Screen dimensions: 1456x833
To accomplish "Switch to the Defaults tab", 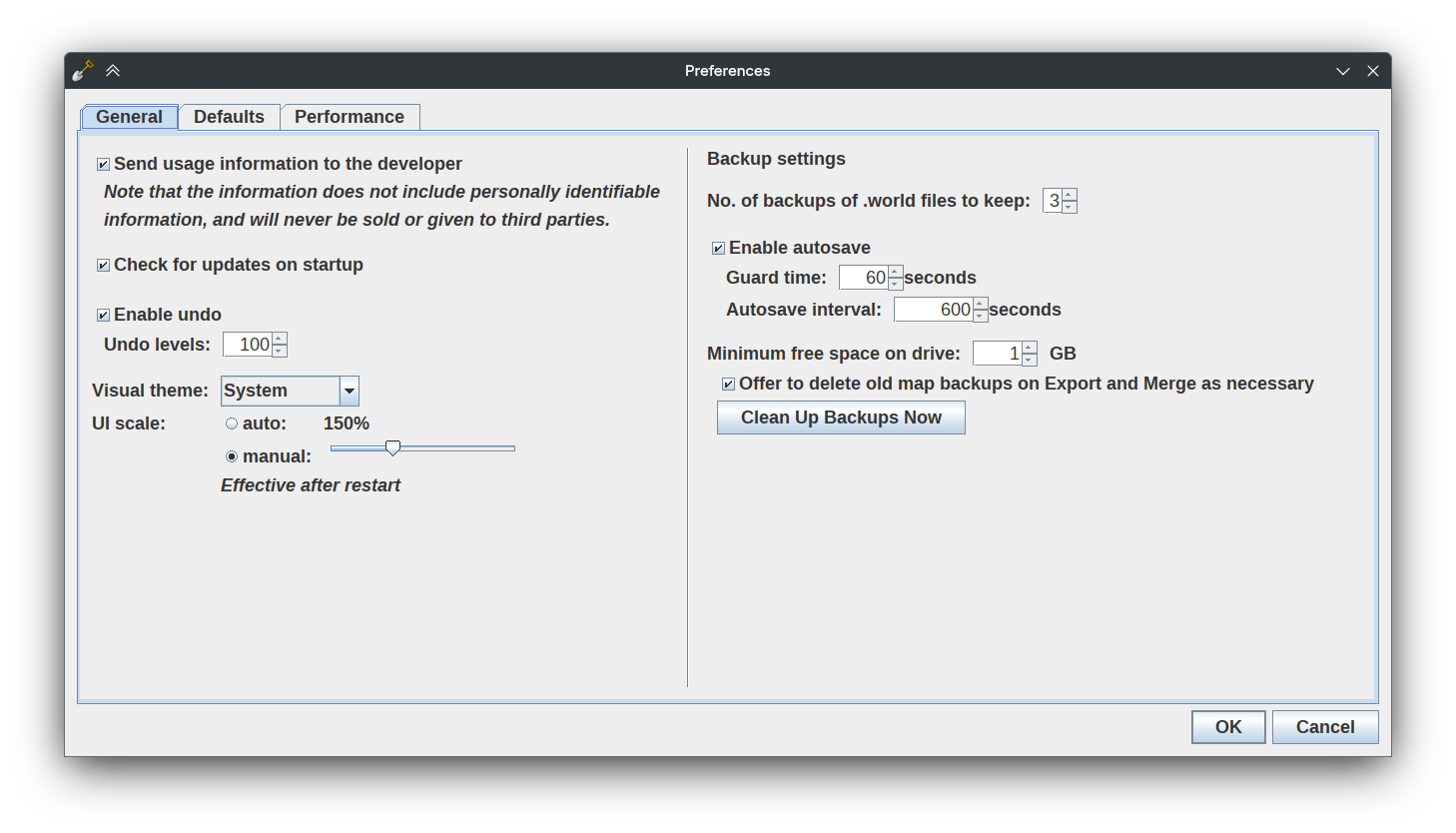I will (x=229, y=117).
